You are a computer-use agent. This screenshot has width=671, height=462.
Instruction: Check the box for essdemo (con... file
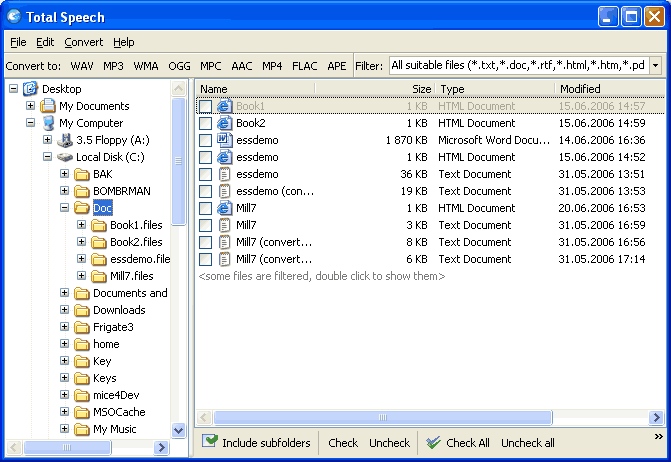pos(205,191)
